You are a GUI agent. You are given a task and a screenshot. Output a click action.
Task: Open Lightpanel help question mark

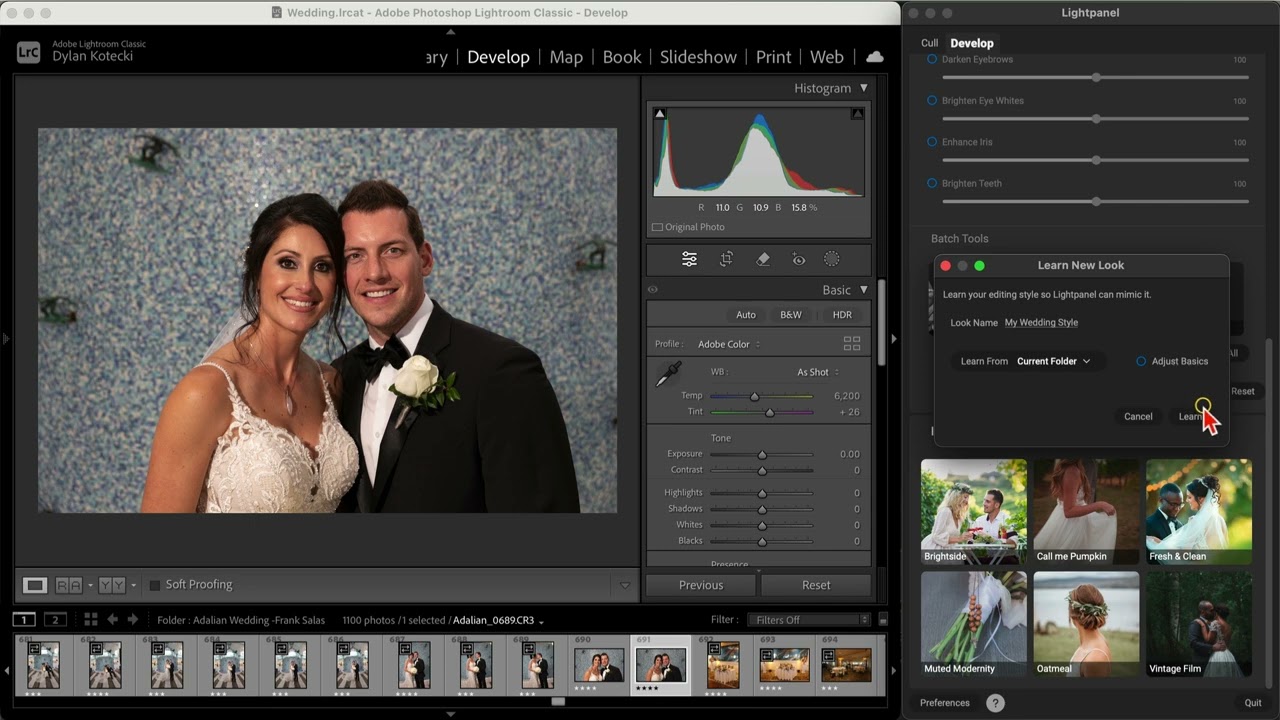tap(995, 703)
